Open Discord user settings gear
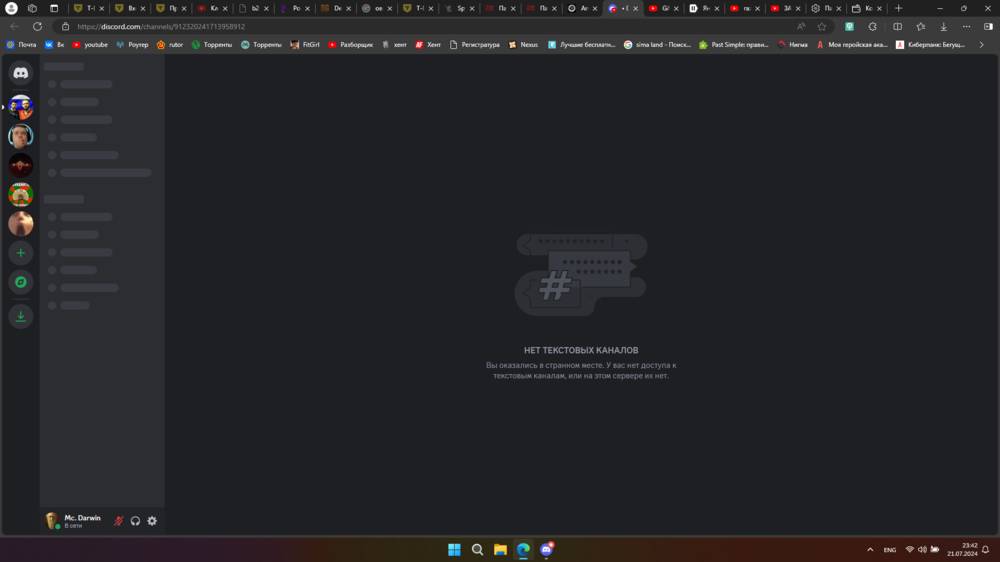 (152, 521)
